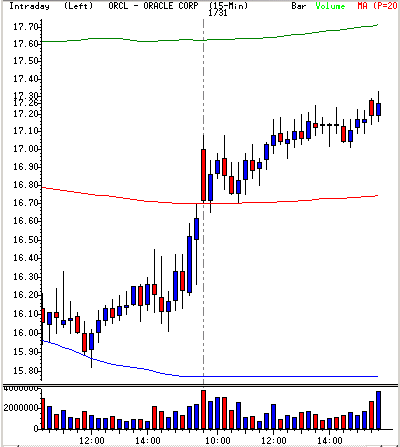This screenshot has width=400, height=447.
Task: Click the large red candle opening at 17.00
Action: (203, 175)
